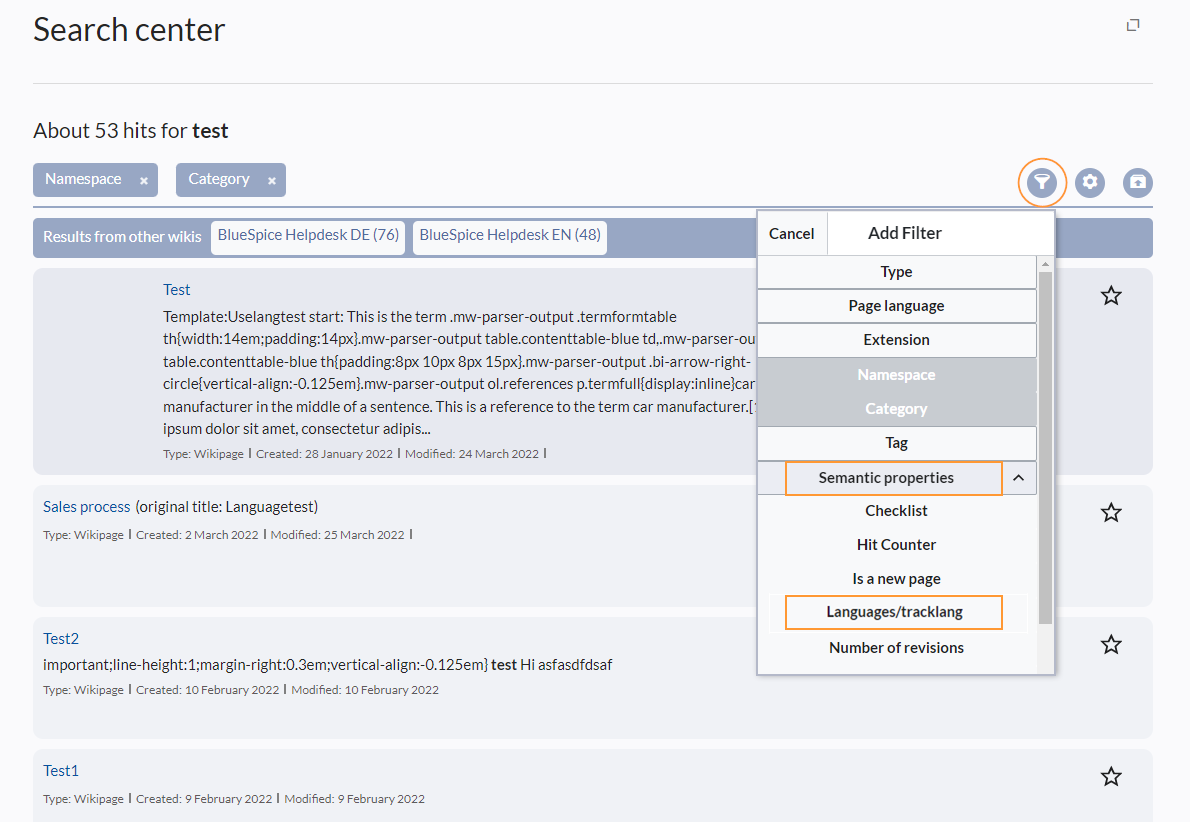Screen dimensions: 1190x822
Task: Click 'Created: 9 February 2022' text
Action: click(203, 799)
